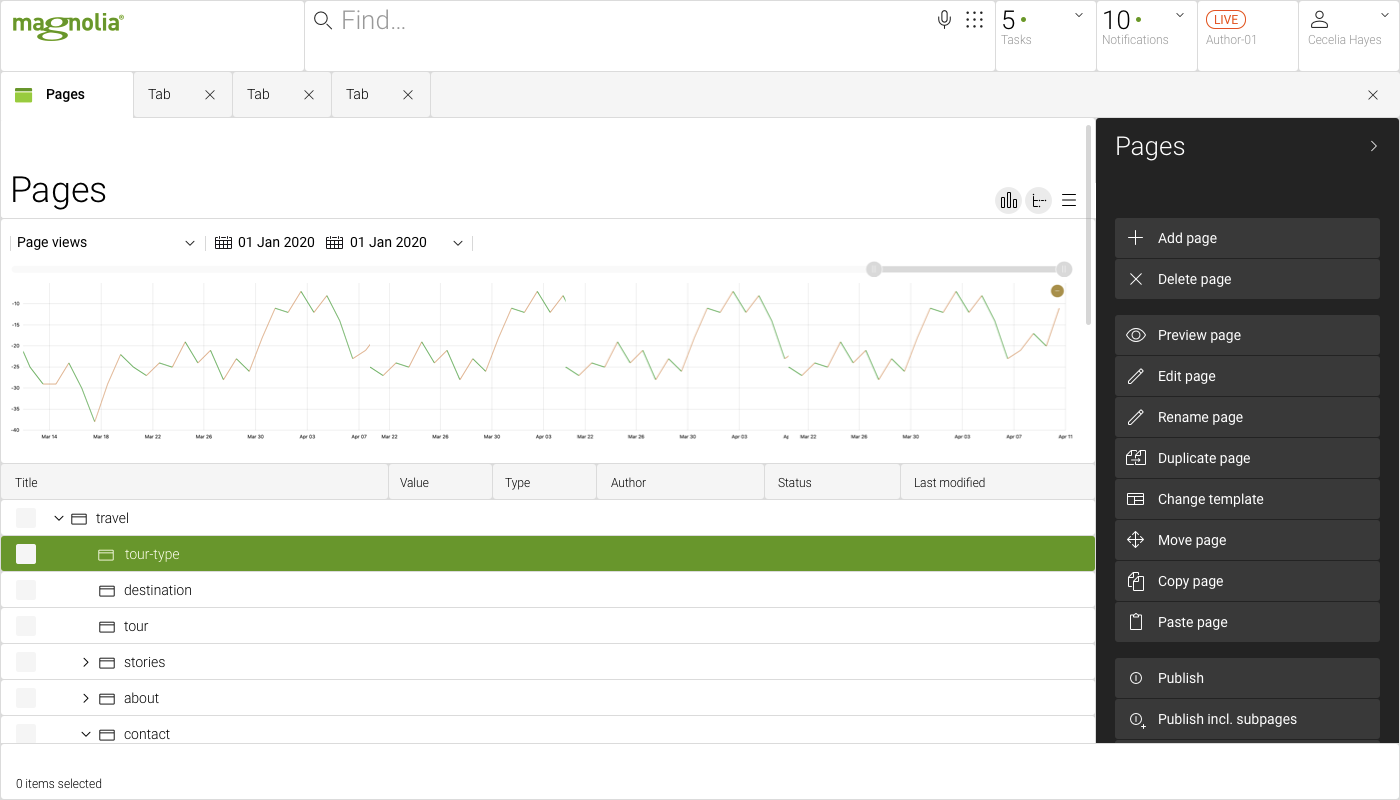
Task: Click the first calendar icon for start date
Action: click(x=222, y=242)
